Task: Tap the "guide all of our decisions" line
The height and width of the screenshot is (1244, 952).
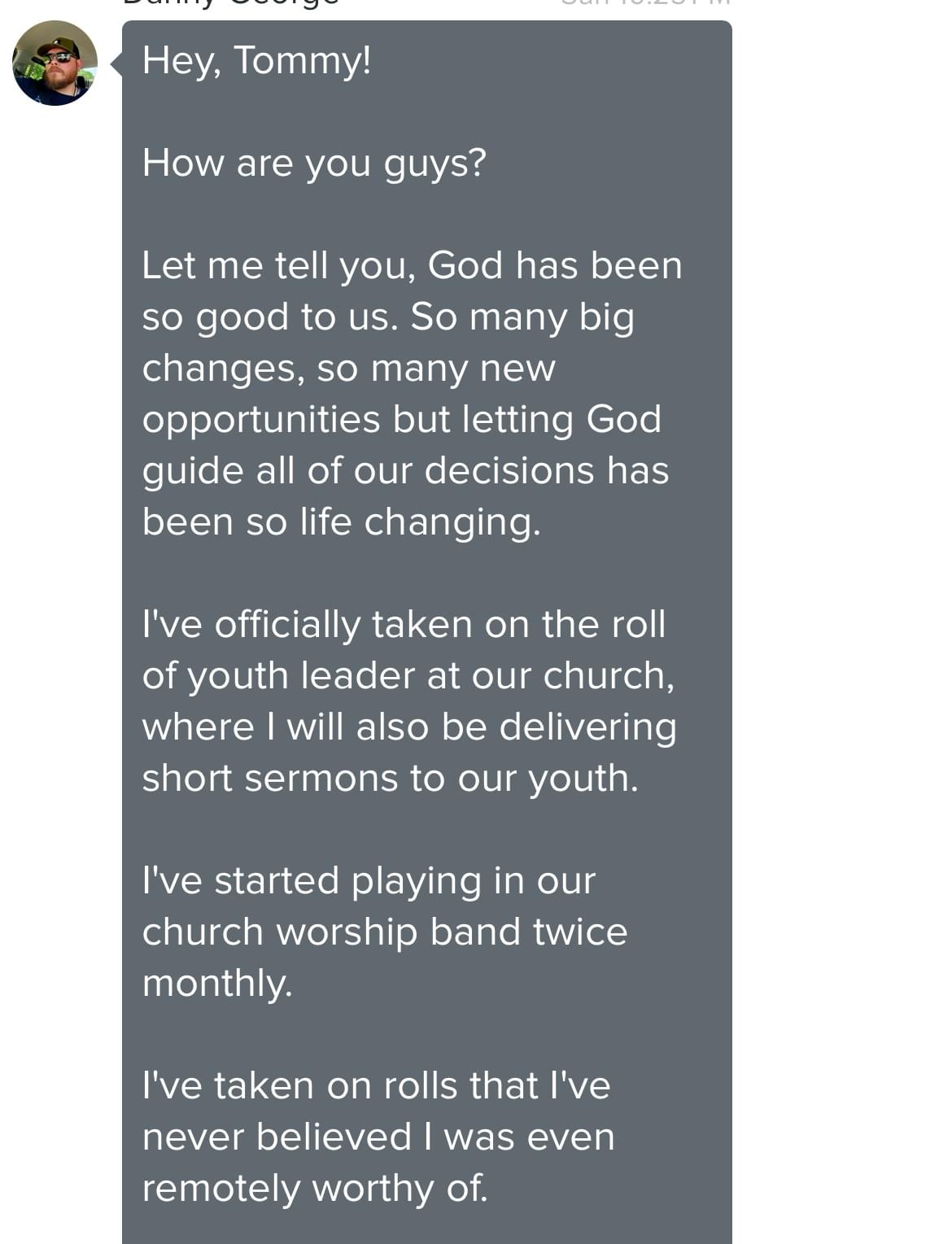Action: tap(404, 471)
